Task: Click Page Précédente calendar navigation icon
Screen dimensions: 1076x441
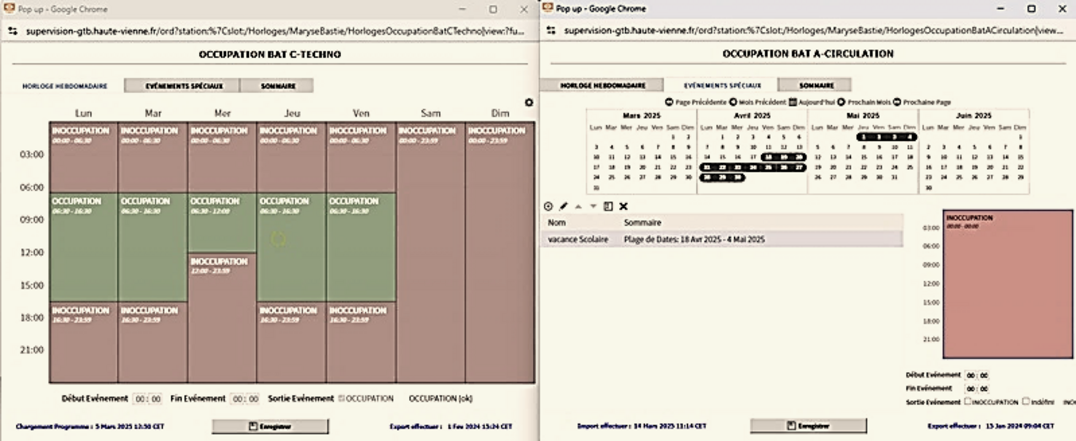Action: tap(670, 103)
